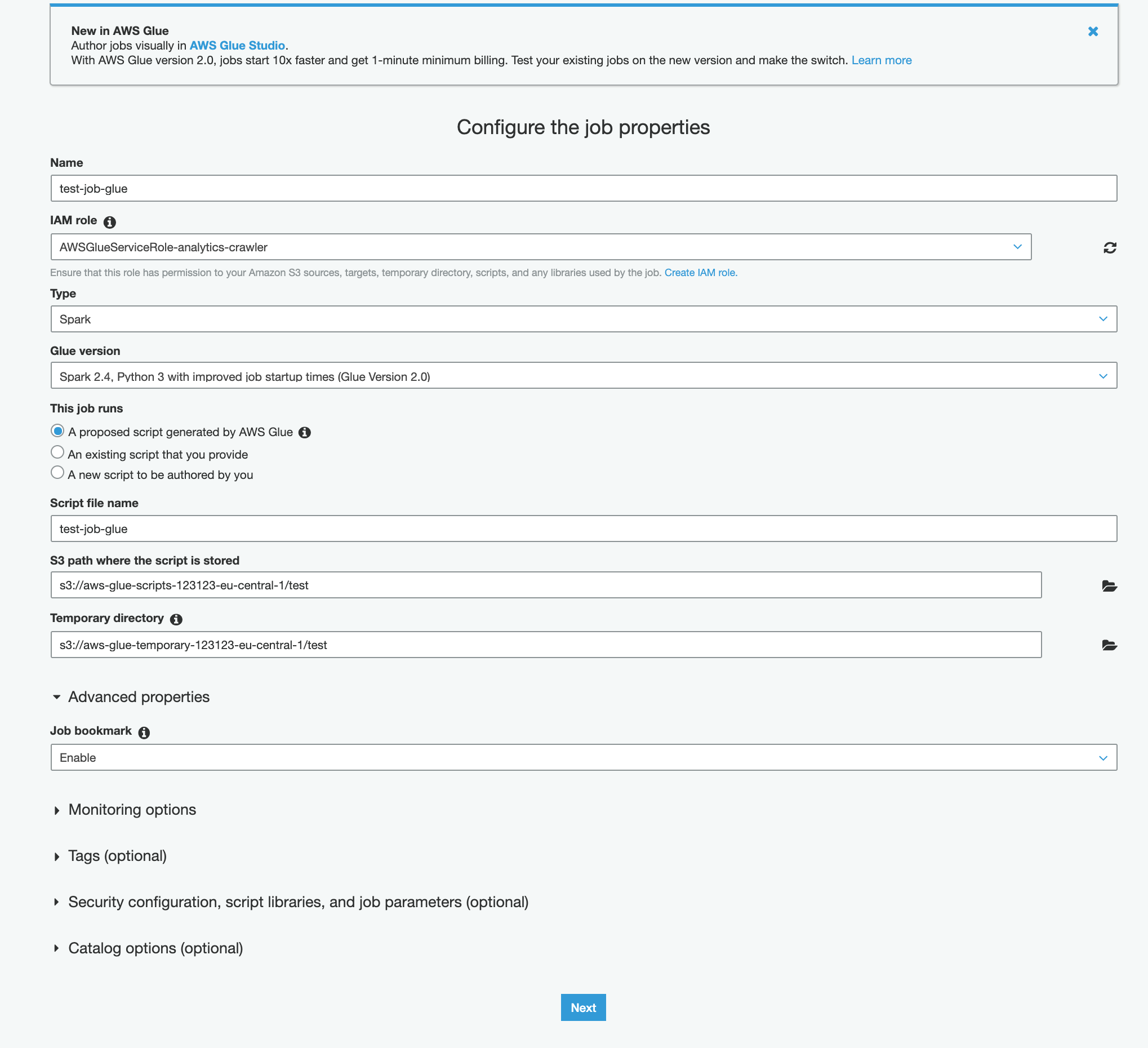Click the IAM role info icon
The height and width of the screenshot is (1048, 1148).
tap(110, 222)
